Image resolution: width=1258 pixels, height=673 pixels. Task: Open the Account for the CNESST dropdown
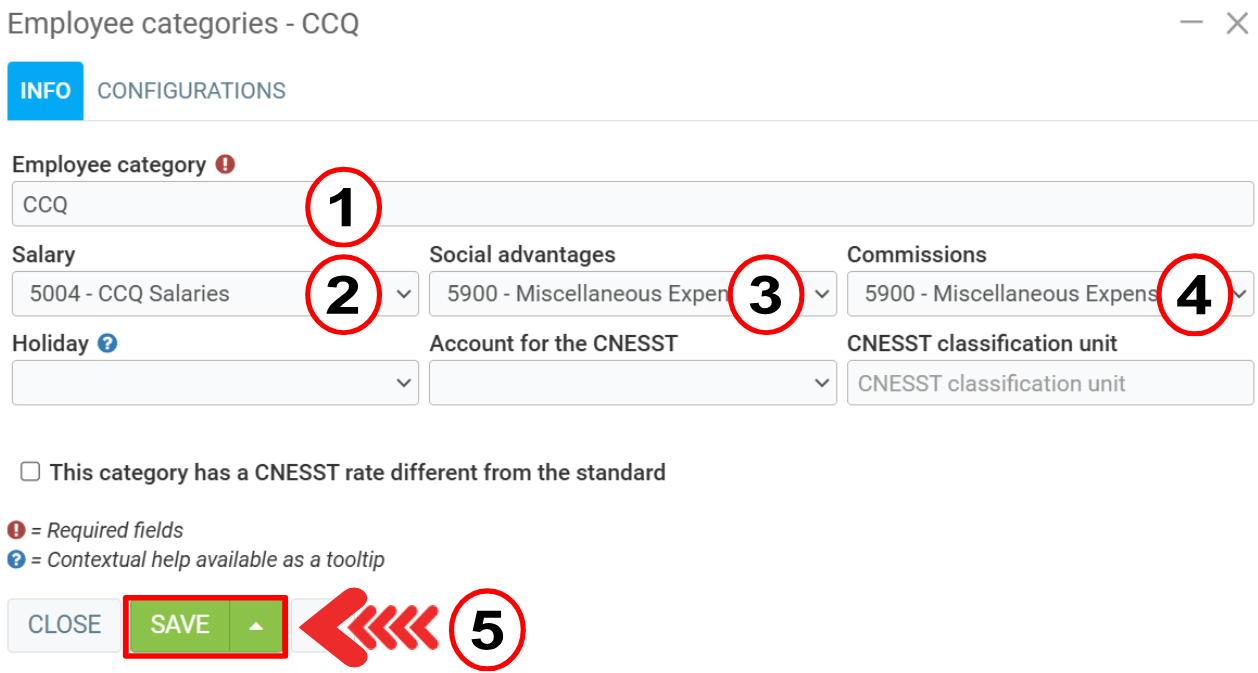(x=632, y=383)
